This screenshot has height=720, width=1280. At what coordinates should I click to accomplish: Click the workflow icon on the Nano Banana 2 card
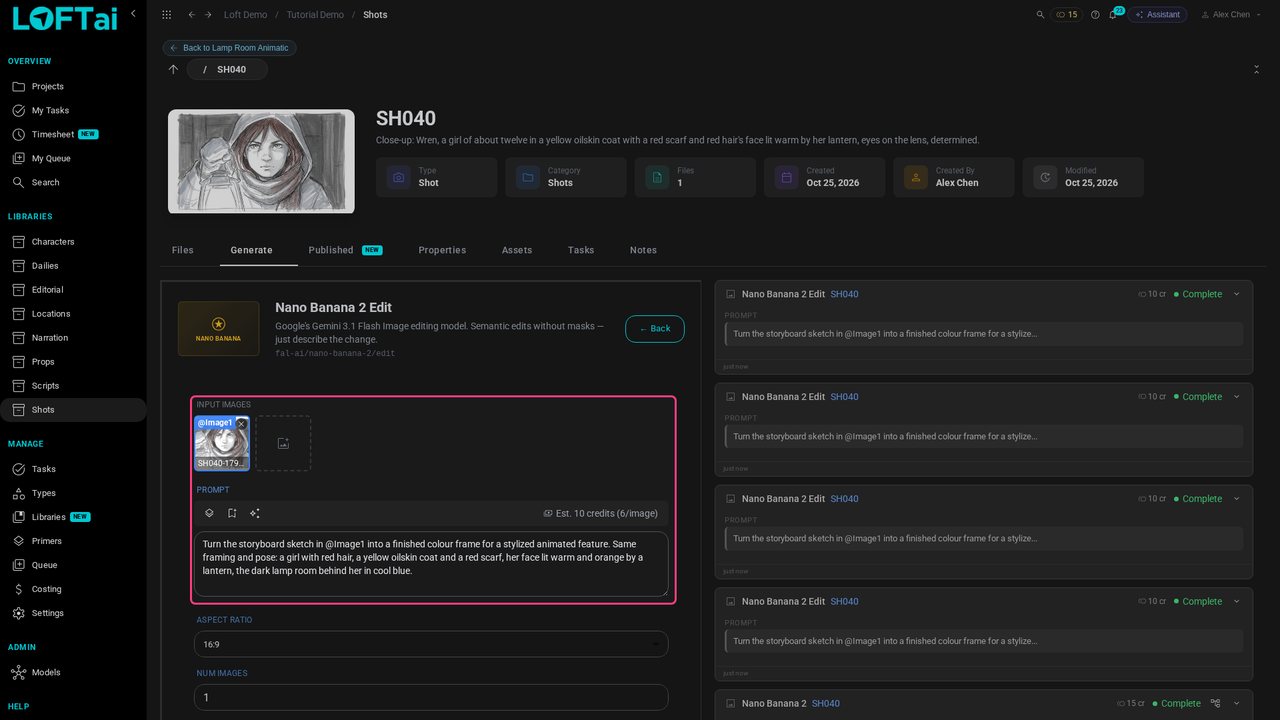click(1216, 703)
